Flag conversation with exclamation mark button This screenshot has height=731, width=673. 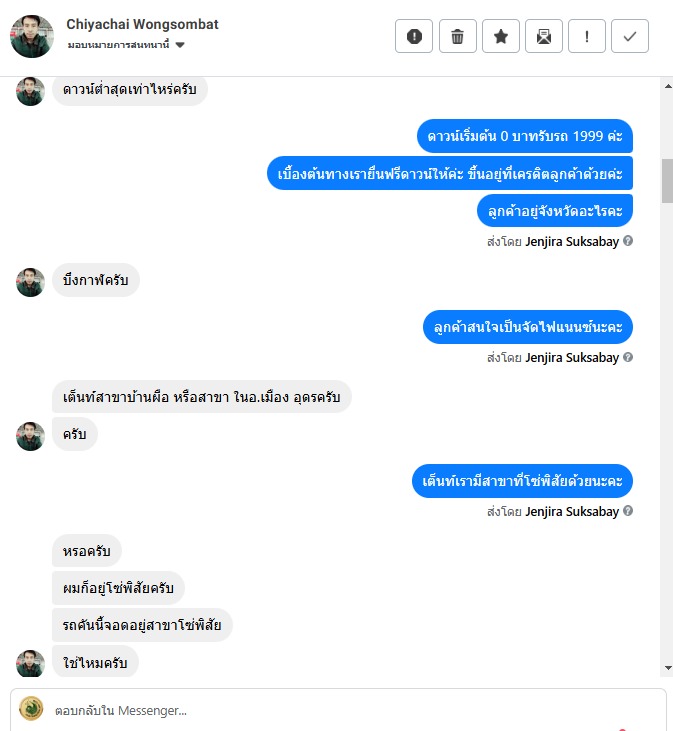click(587, 36)
